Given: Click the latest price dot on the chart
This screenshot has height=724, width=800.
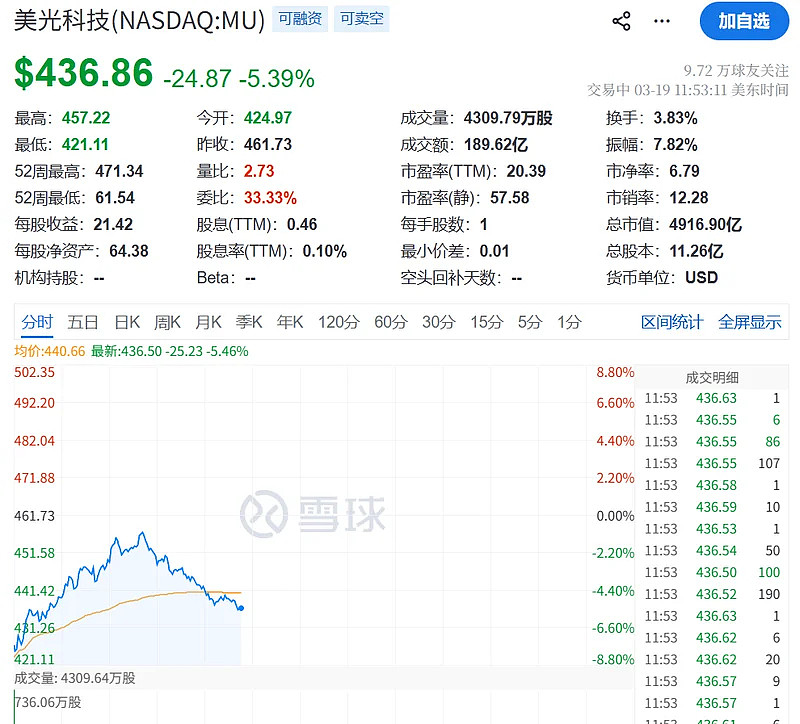Looking at the screenshot, I should click(x=241, y=608).
